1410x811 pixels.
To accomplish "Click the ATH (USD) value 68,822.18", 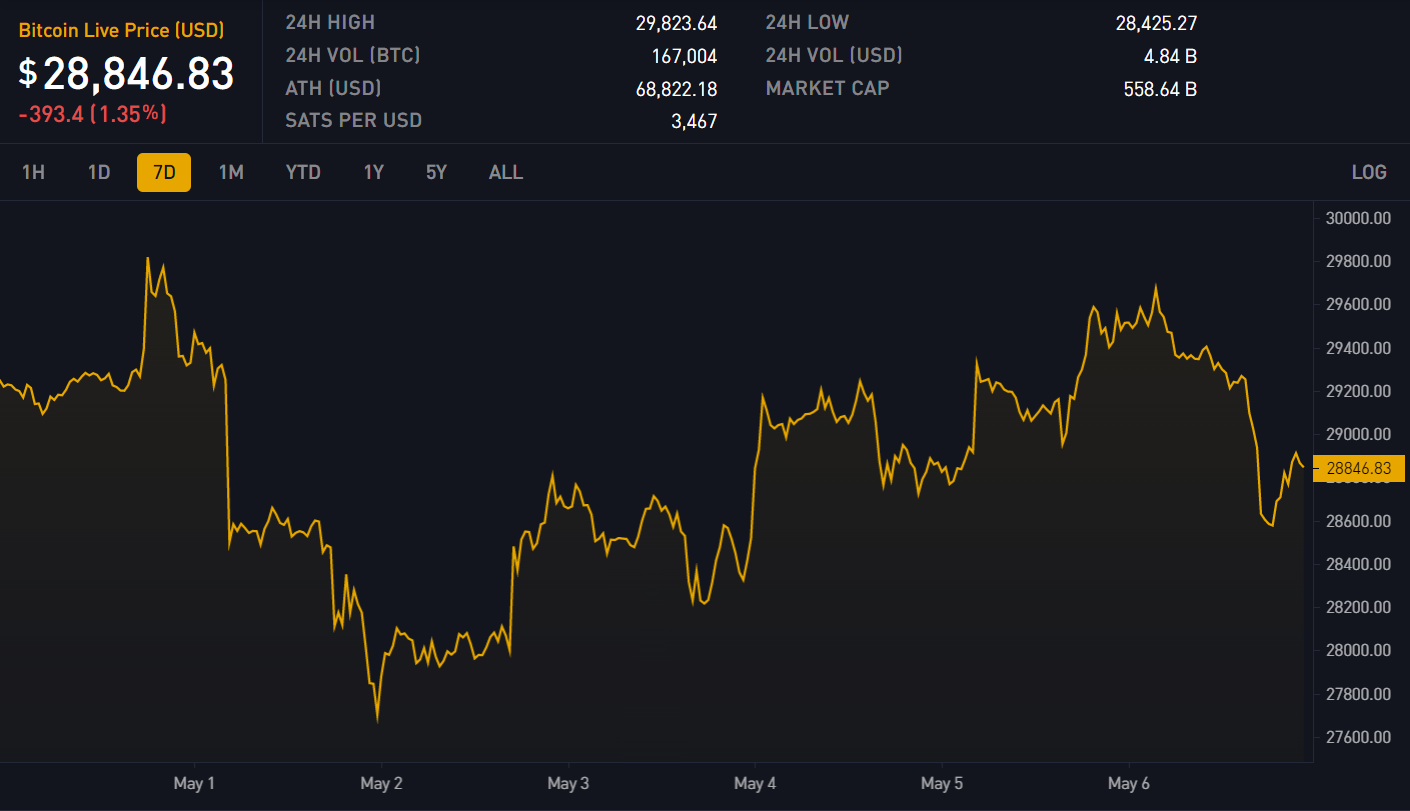I will pos(676,89).
